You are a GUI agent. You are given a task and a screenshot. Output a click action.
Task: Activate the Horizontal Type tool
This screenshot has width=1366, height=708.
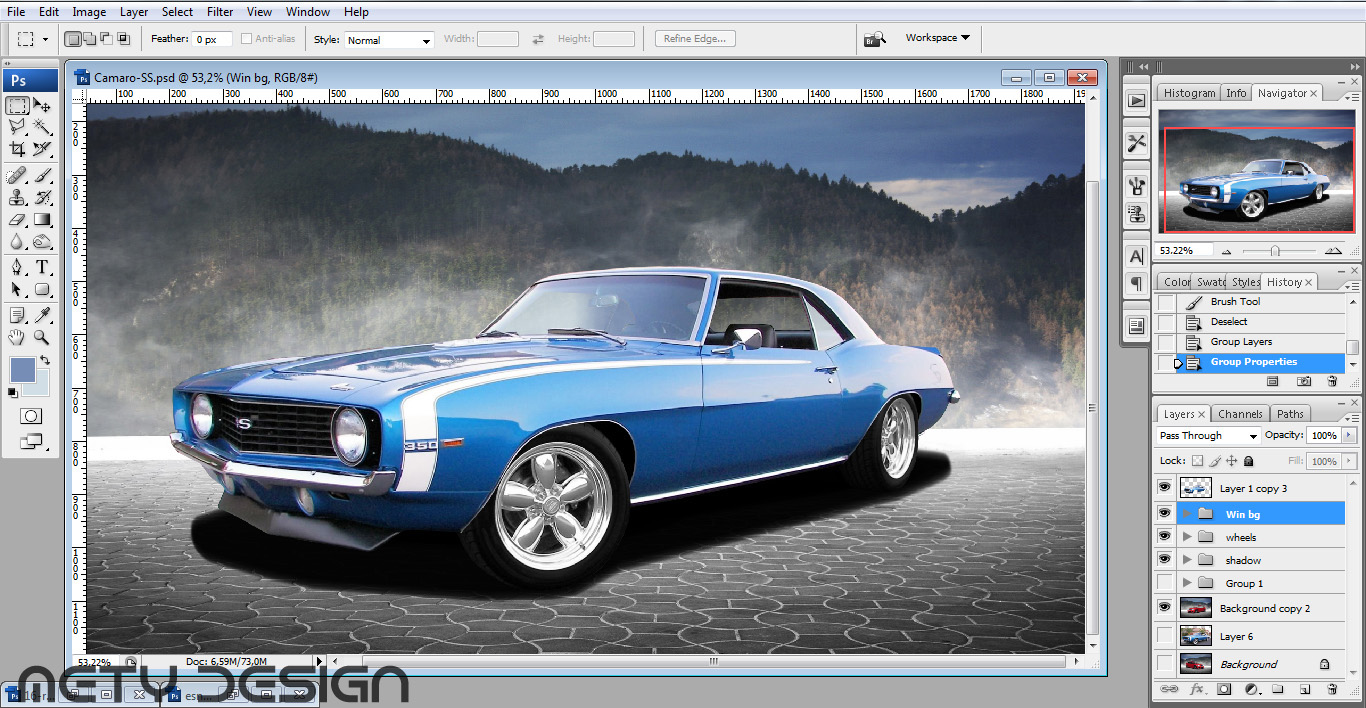(x=42, y=268)
